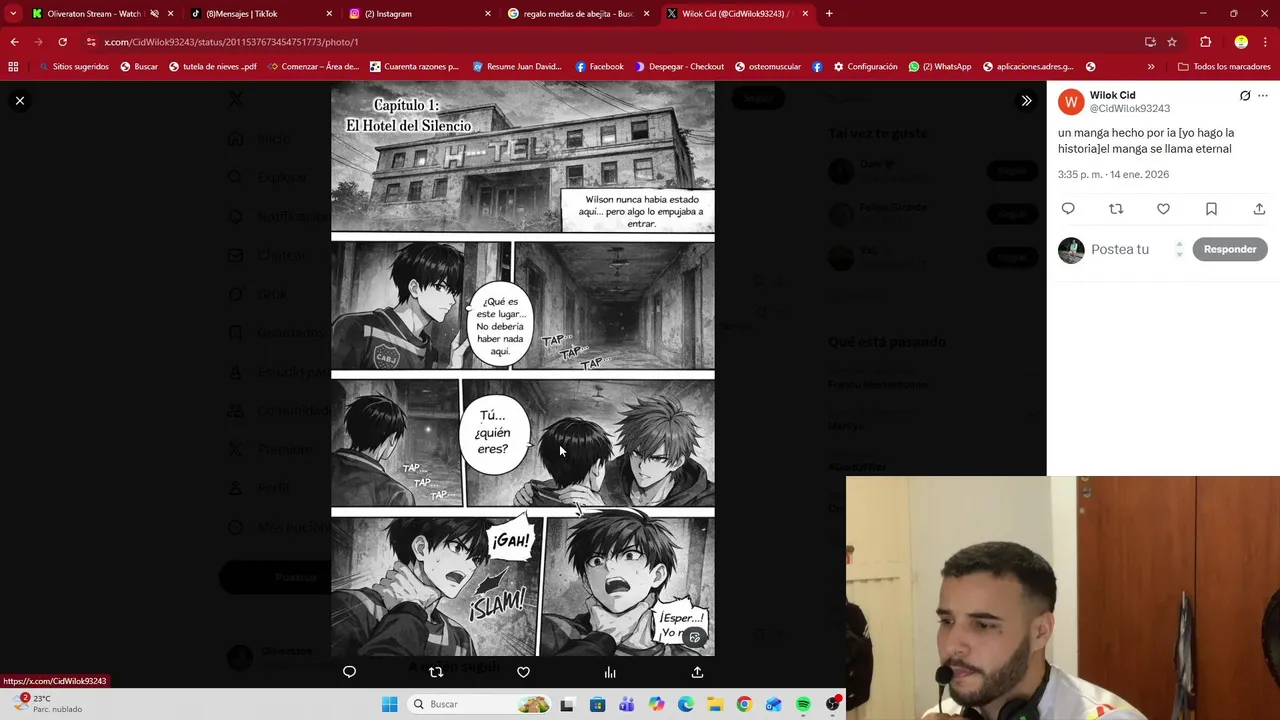Open 'Despegar - Checkout' bookmark
Viewport: 1280px width, 720px height.
point(679,67)
